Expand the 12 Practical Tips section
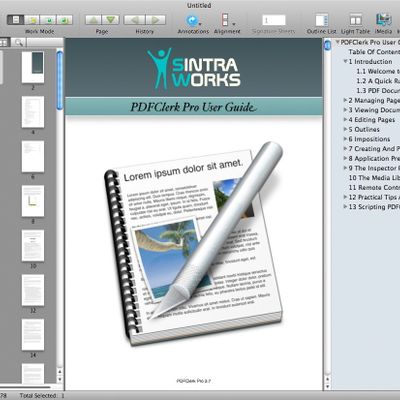Viewport: 400px width, 400px height. tap(345, 197)
